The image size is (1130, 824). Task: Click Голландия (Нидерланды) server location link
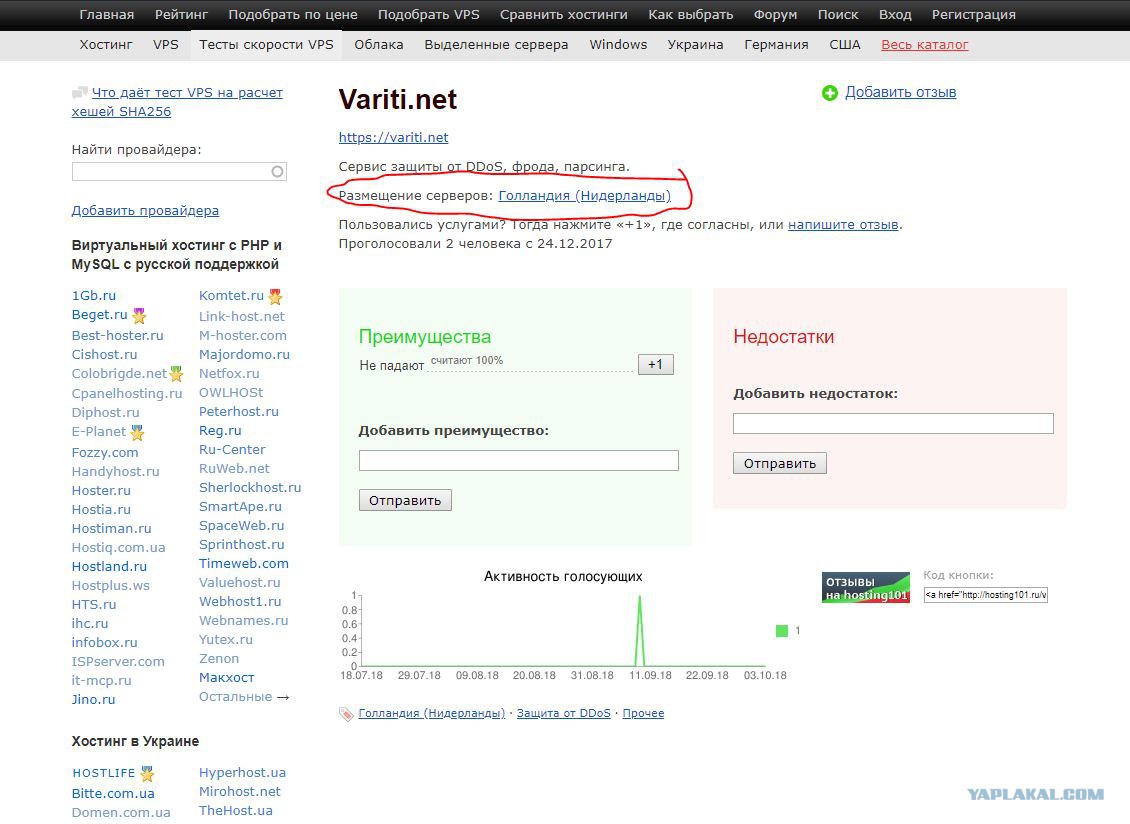[584, 195]
